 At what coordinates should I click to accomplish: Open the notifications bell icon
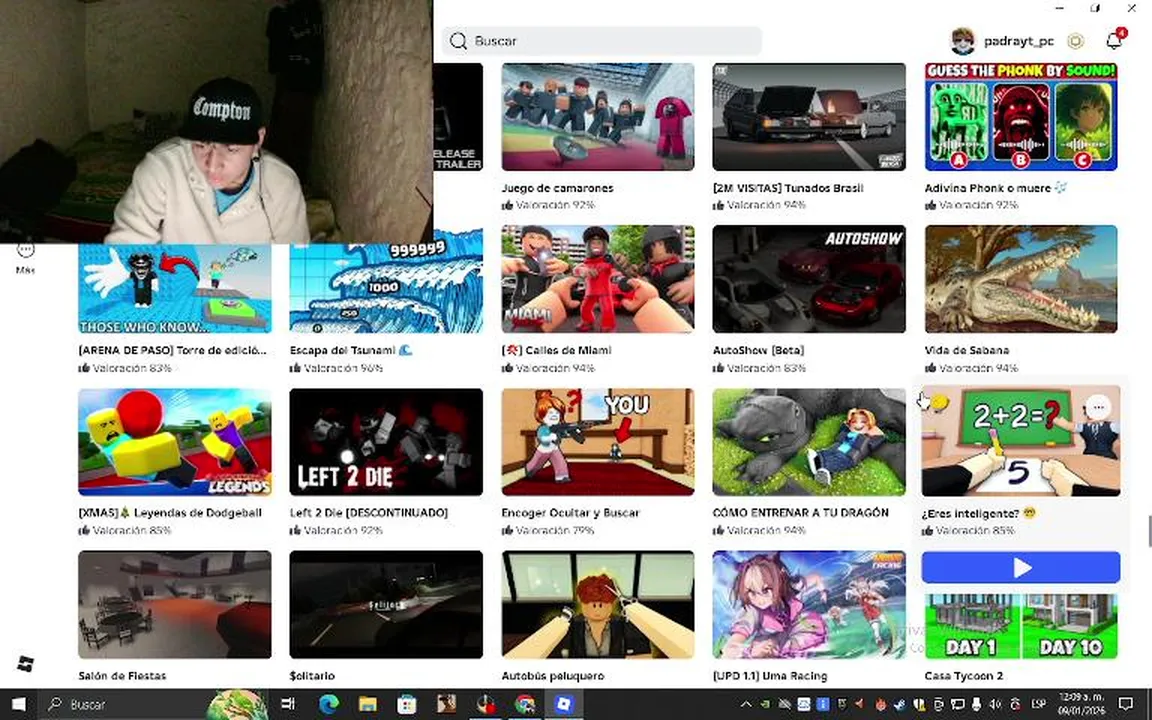pos(1114,40)
